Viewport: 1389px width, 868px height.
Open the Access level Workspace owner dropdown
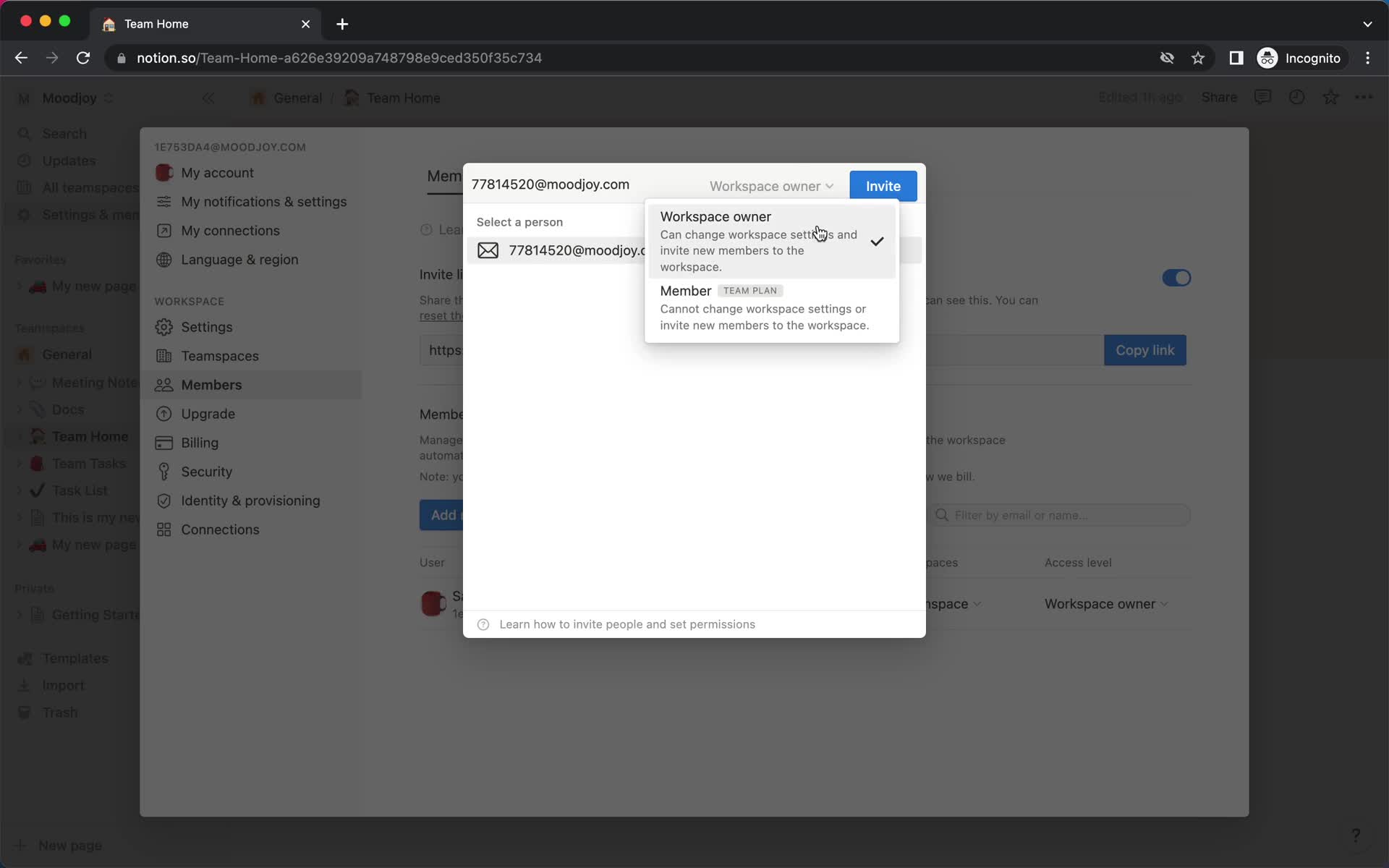(x=1105, y=604)
